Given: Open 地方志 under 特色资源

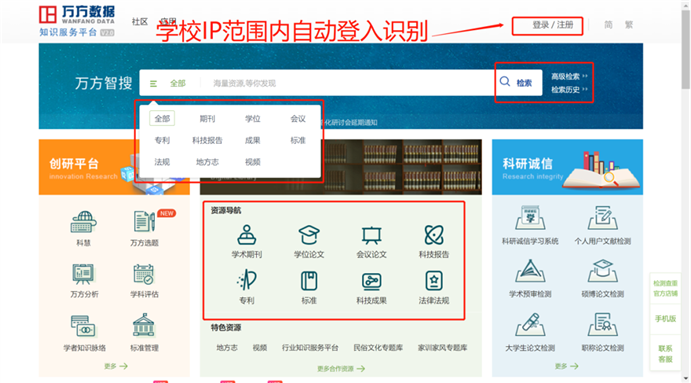Looking at the screenshot, I should [x=227, y=347].
